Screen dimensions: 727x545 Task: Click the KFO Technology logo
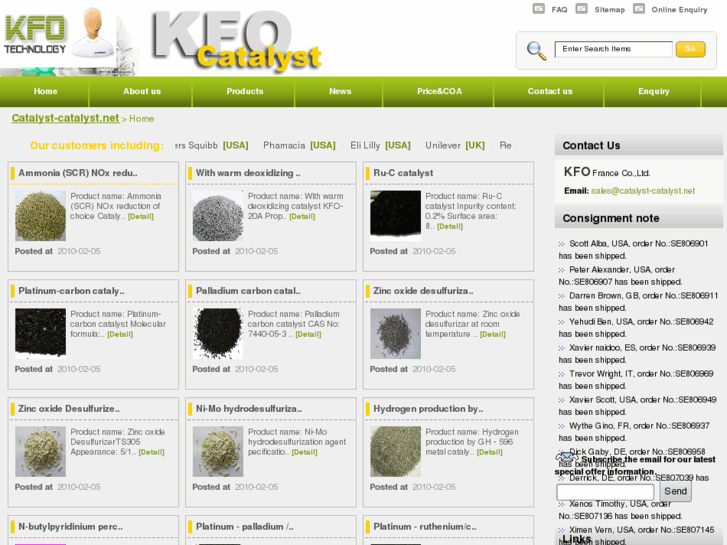coord(35,35)
